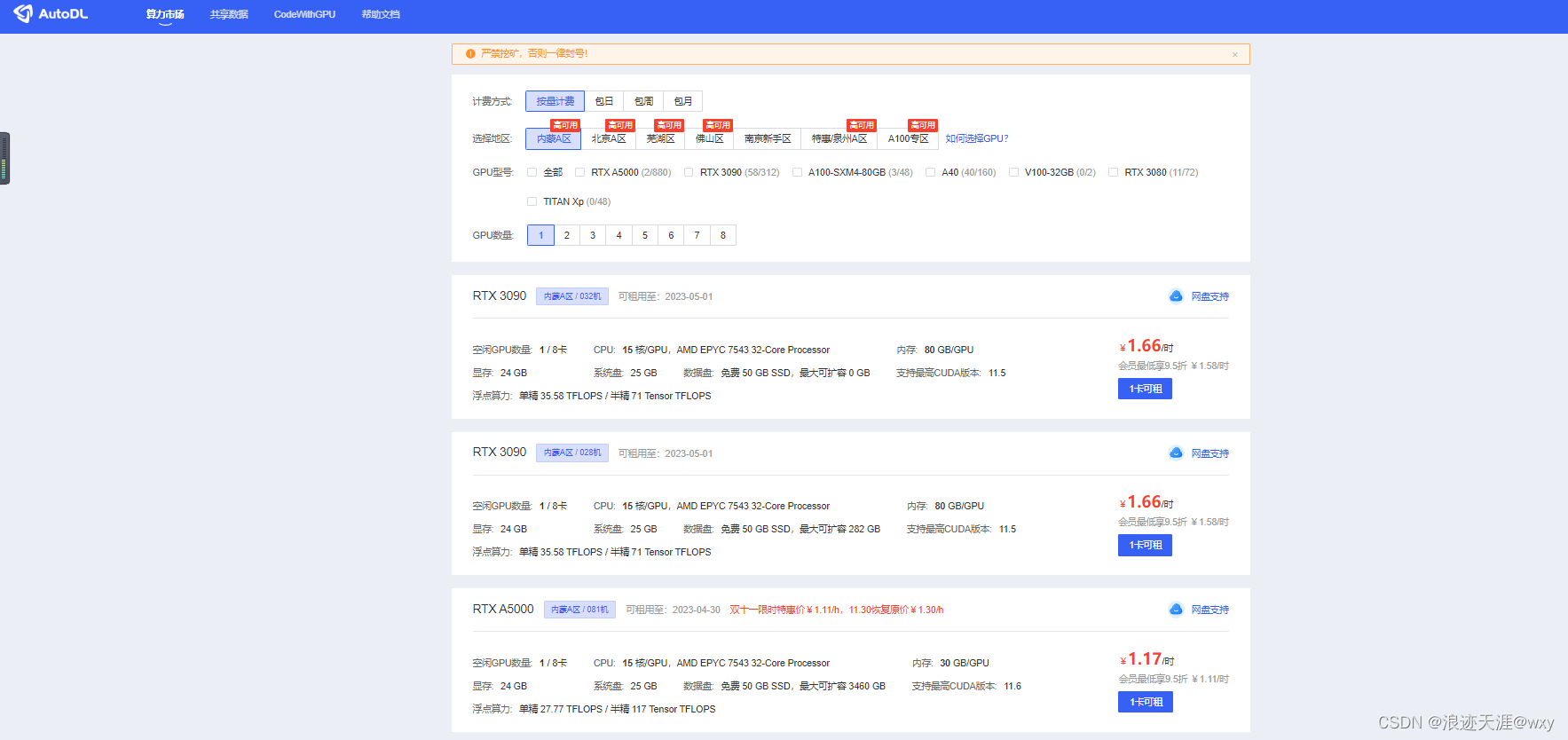
Task: Open the 帮助文档 nav tab
Action: click(381, 14)
